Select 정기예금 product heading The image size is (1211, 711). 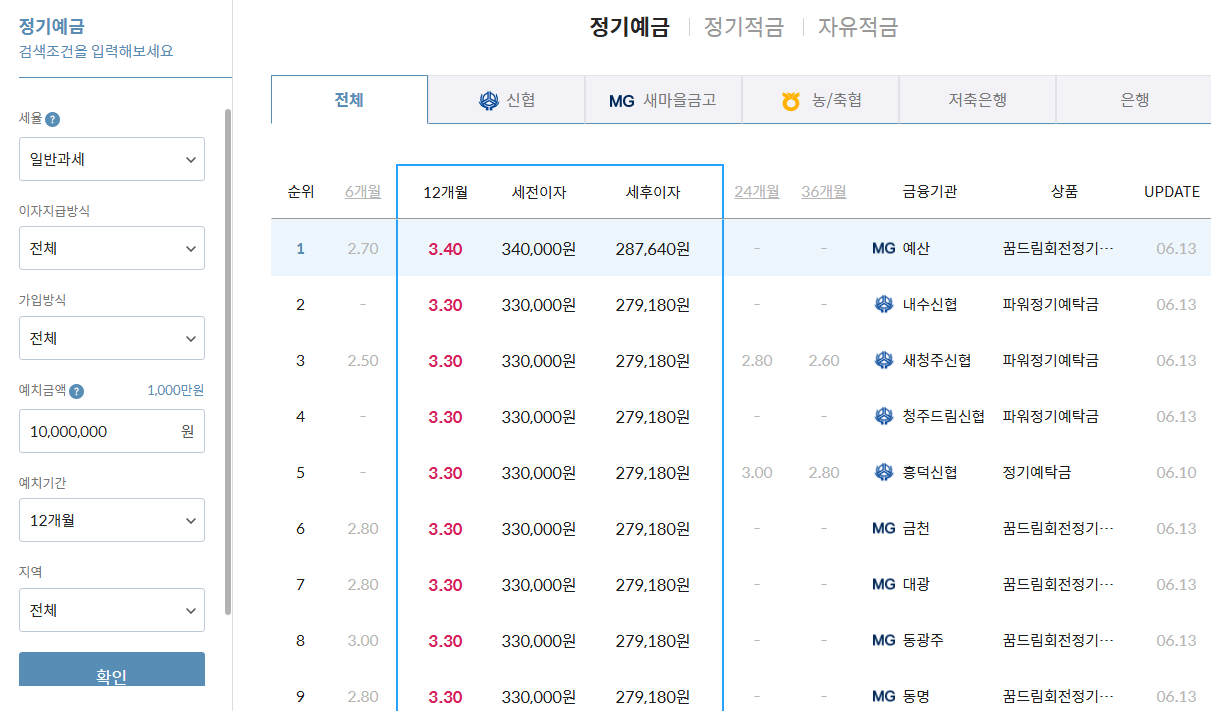coord(629,27)
